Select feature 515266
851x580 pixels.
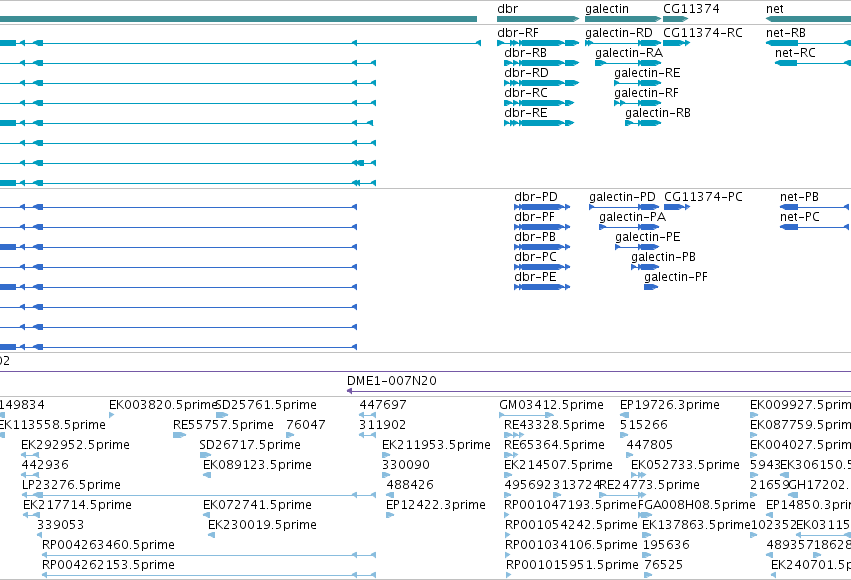point(644,425)
